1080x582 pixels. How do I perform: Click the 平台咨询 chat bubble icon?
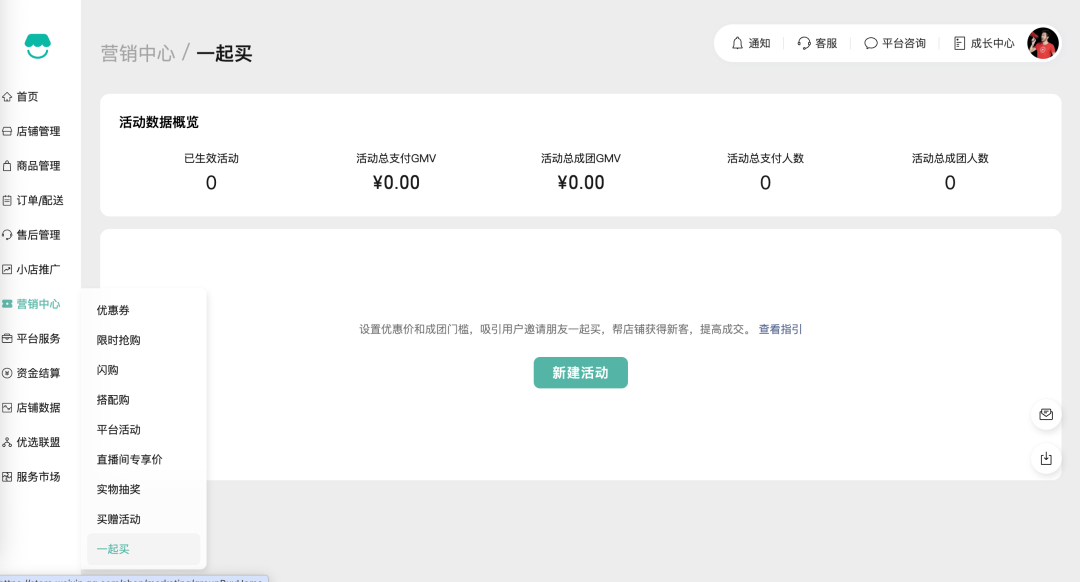point(870,43)
